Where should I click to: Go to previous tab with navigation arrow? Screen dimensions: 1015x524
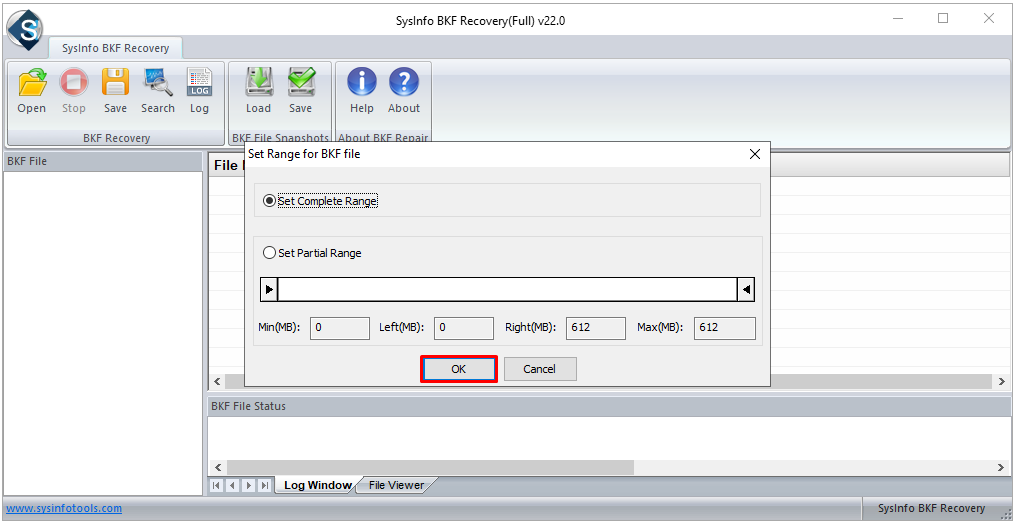(232, 485)
